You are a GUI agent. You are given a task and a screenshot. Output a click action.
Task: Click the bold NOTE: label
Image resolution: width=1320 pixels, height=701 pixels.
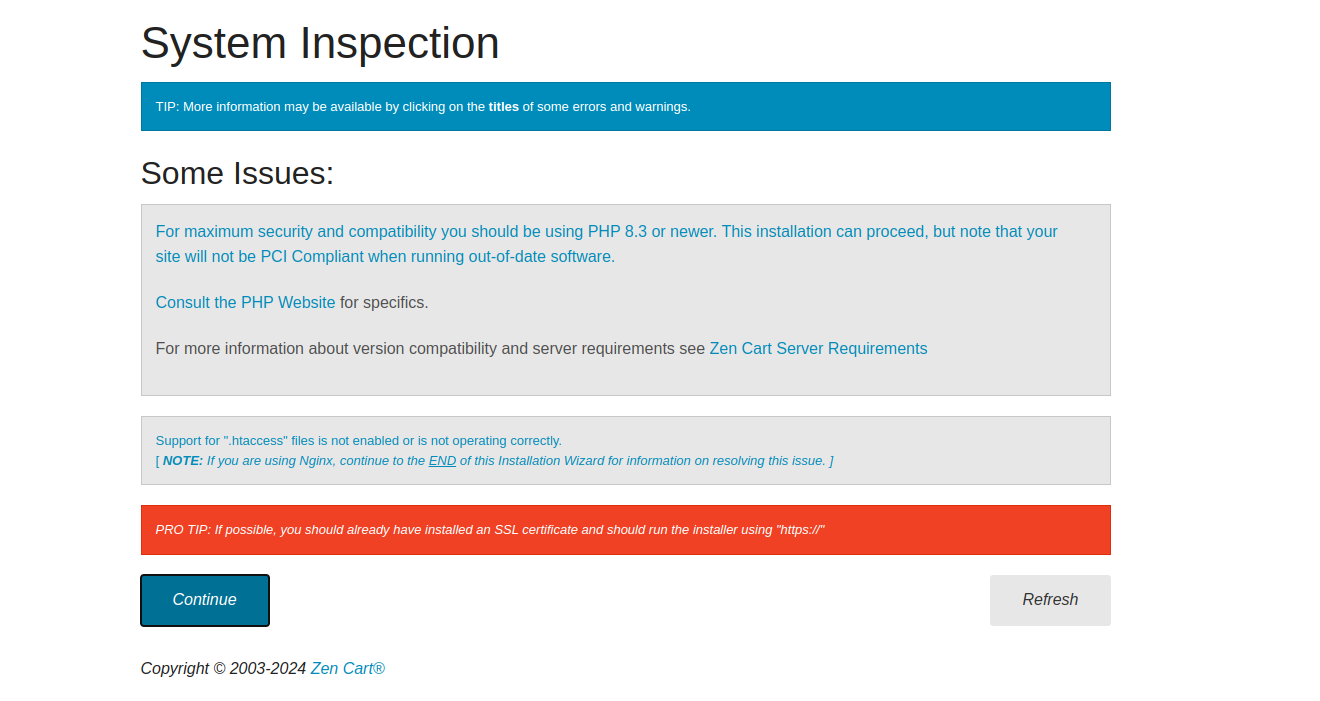(183, 460)
